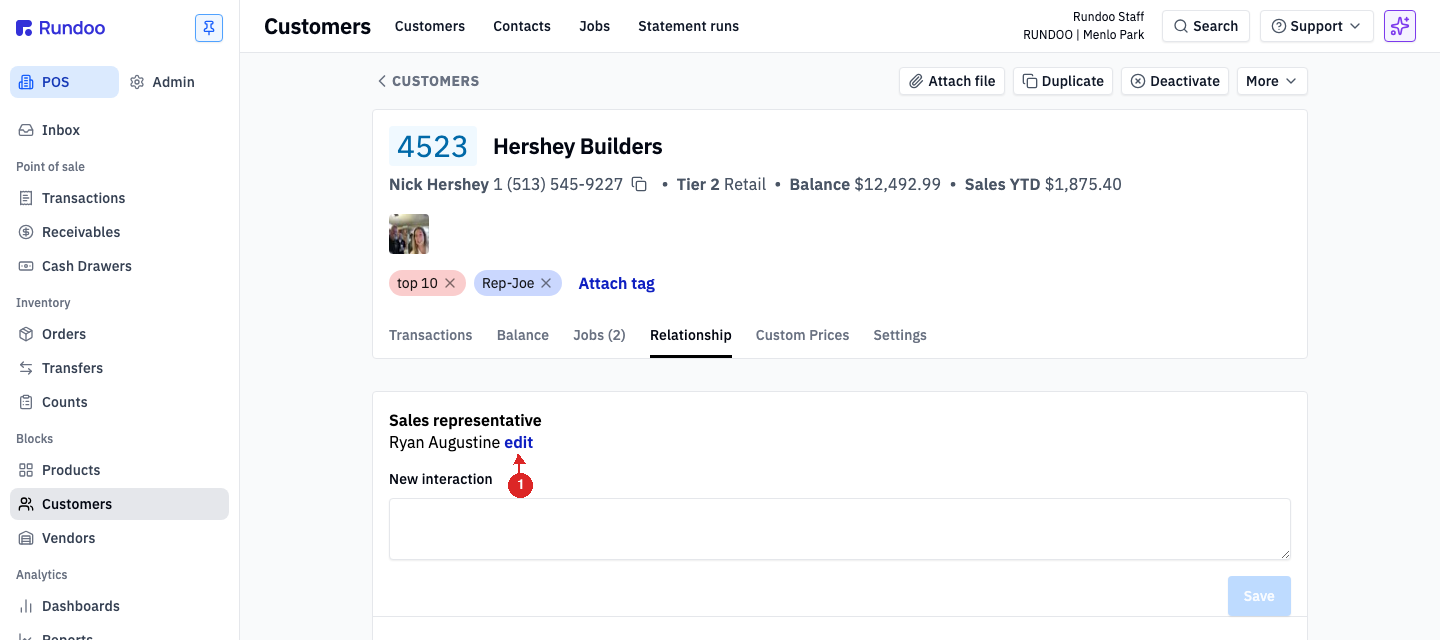This screenshot has height=640, width=1440.
Task: Switch to the Balance tab
Action: tap(523, 335)
